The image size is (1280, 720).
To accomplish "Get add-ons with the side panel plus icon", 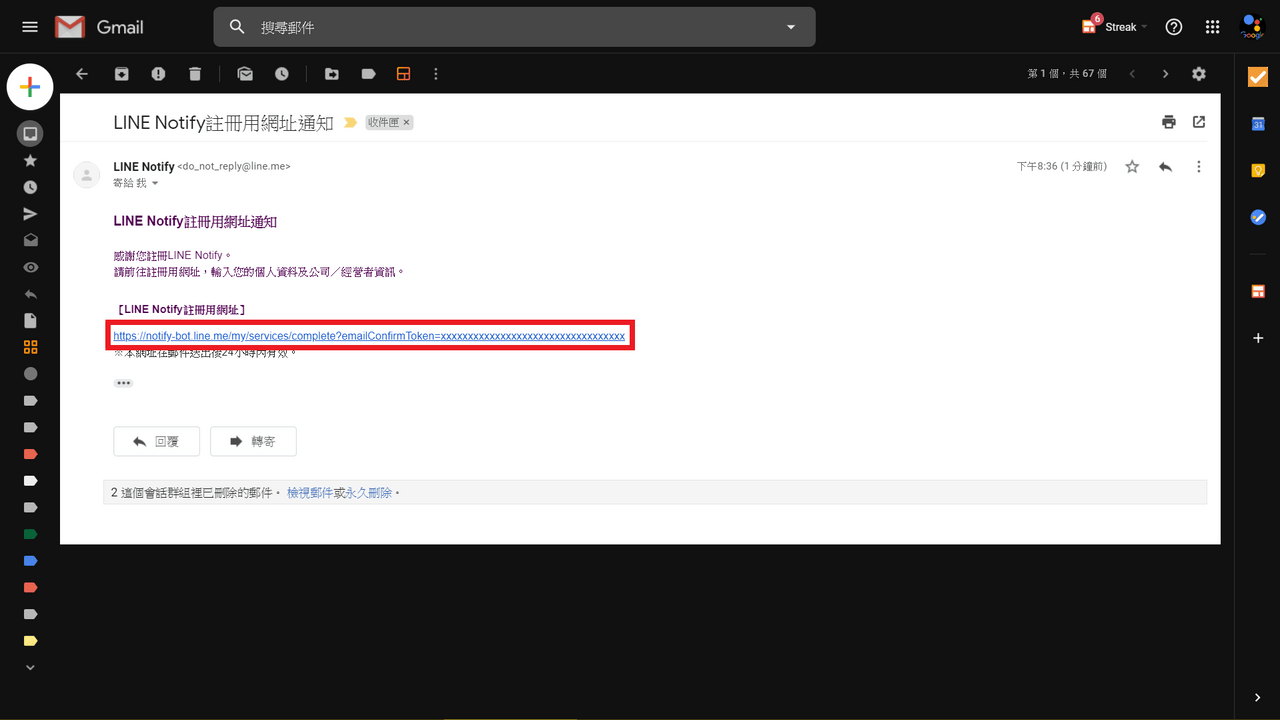I will (x=1258, y=338).
